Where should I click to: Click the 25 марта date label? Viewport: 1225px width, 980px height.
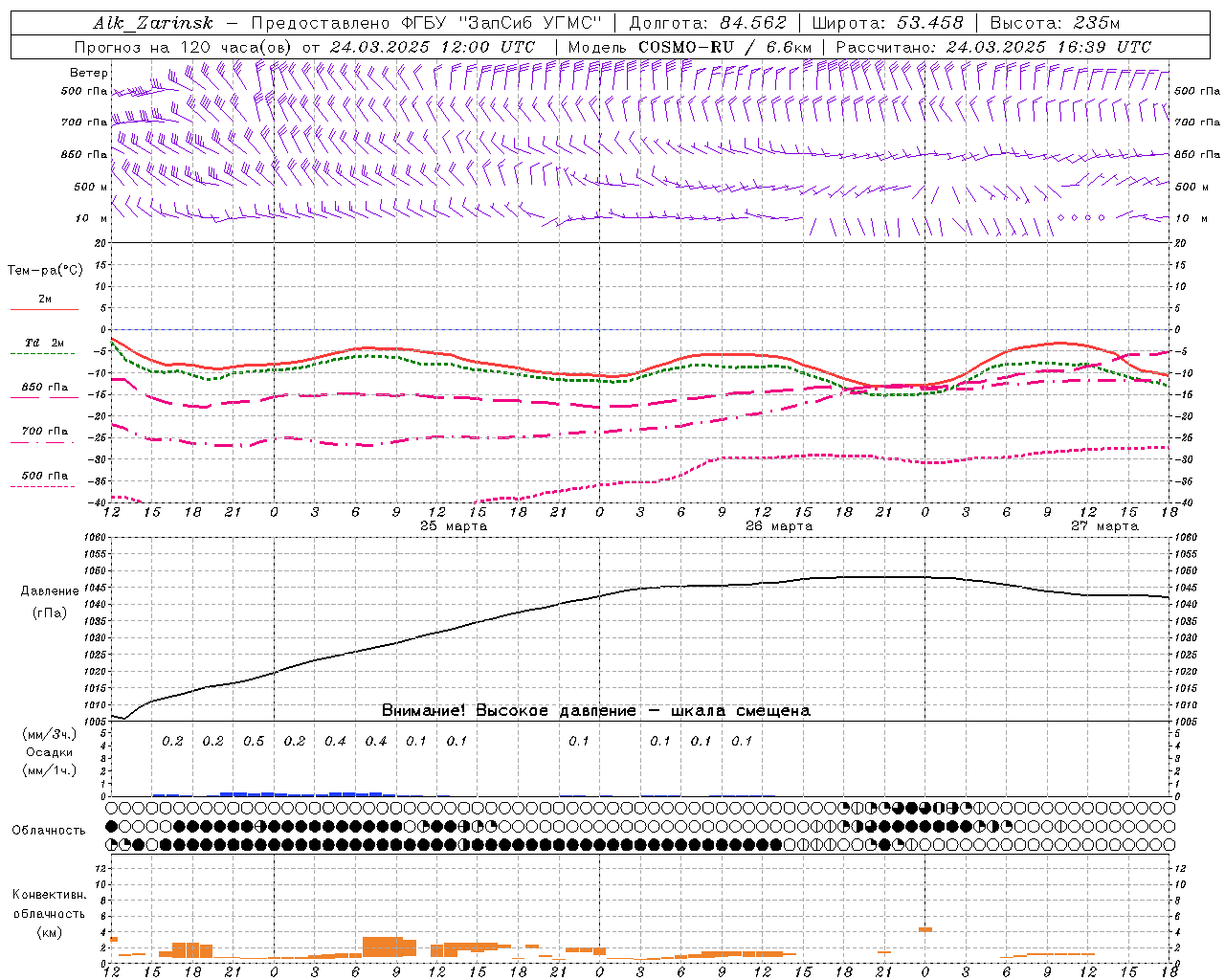pos(454,526)
